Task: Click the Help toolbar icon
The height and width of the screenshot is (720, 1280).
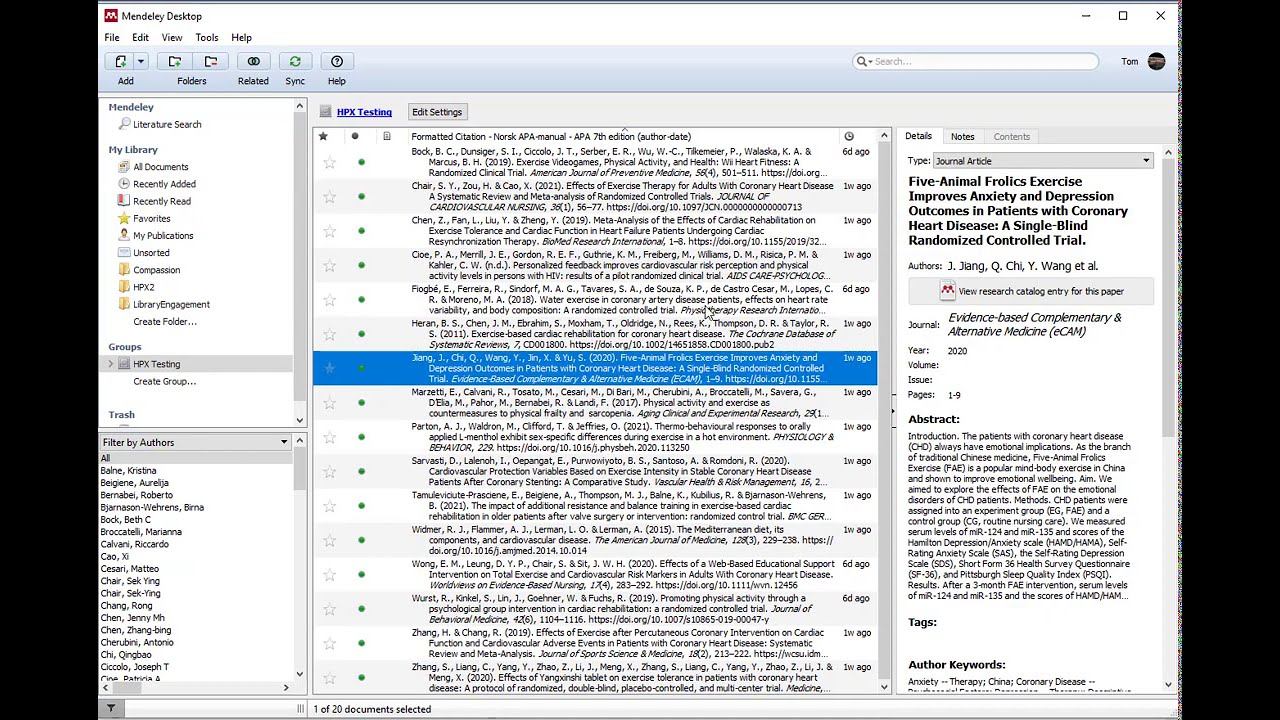Action: point(337,61)
